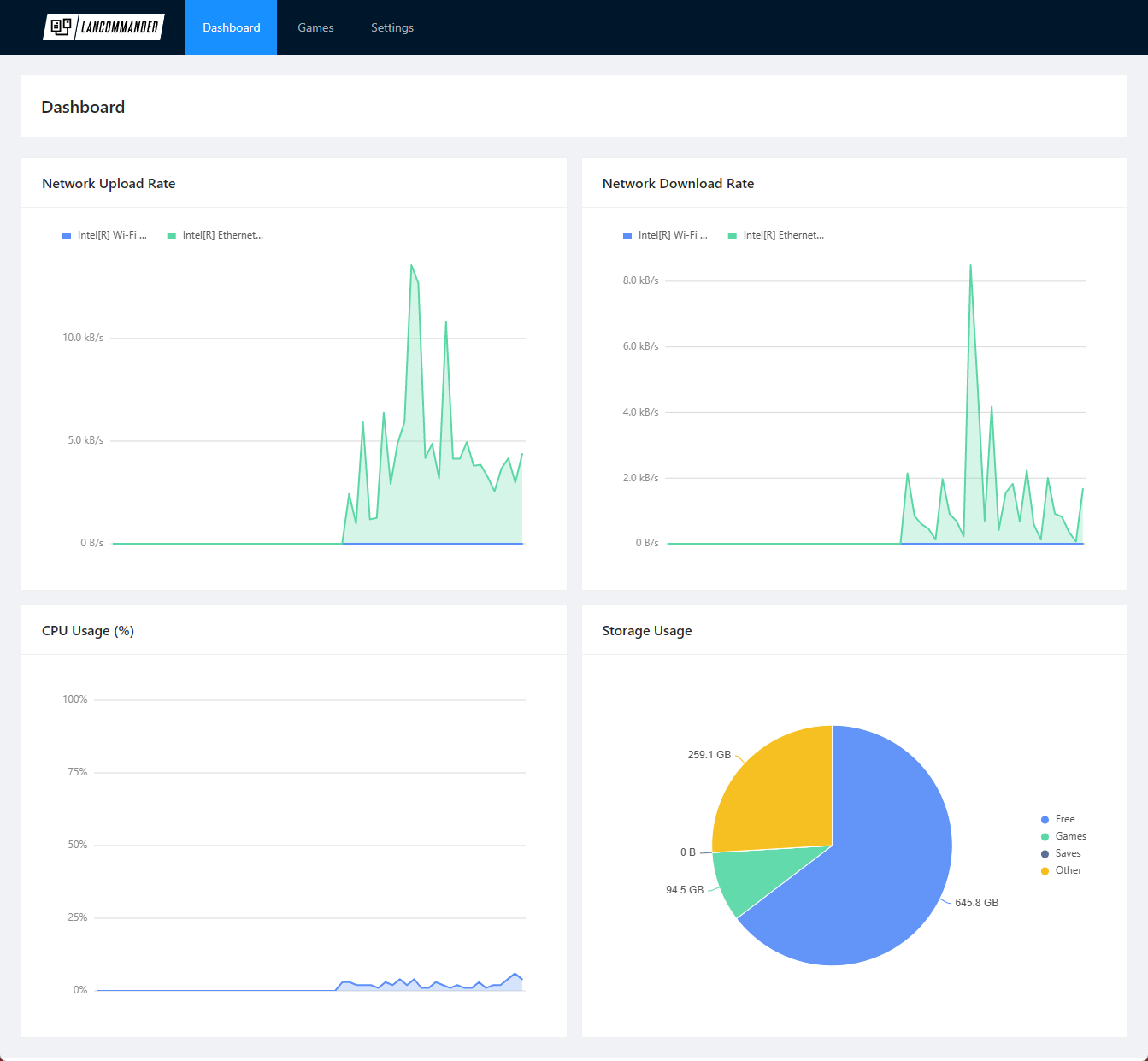Click the highest peak in Network Download chart
1148x1061 pixels.
point(970,266)
